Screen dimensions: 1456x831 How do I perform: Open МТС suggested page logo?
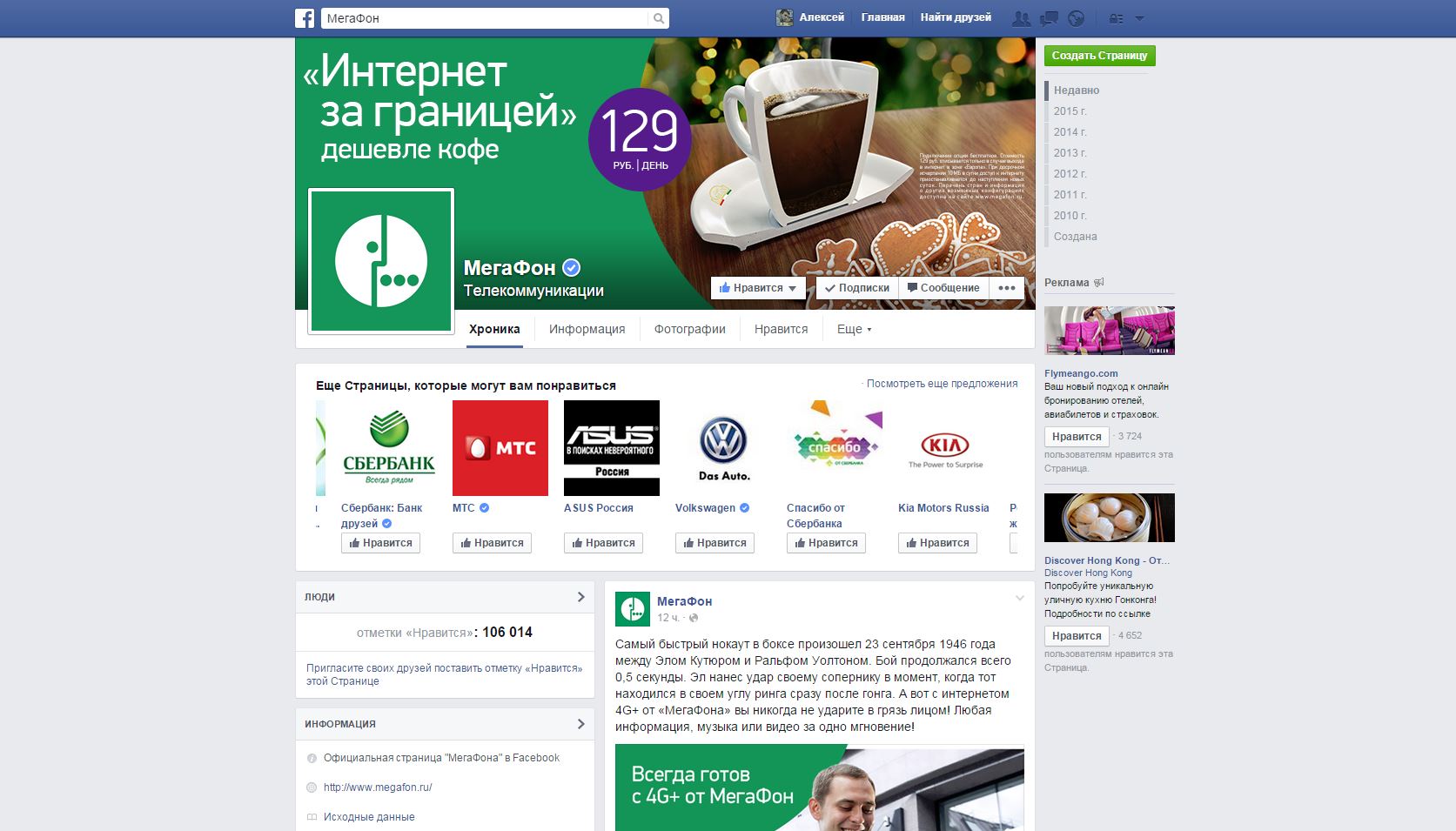[500, 448]
